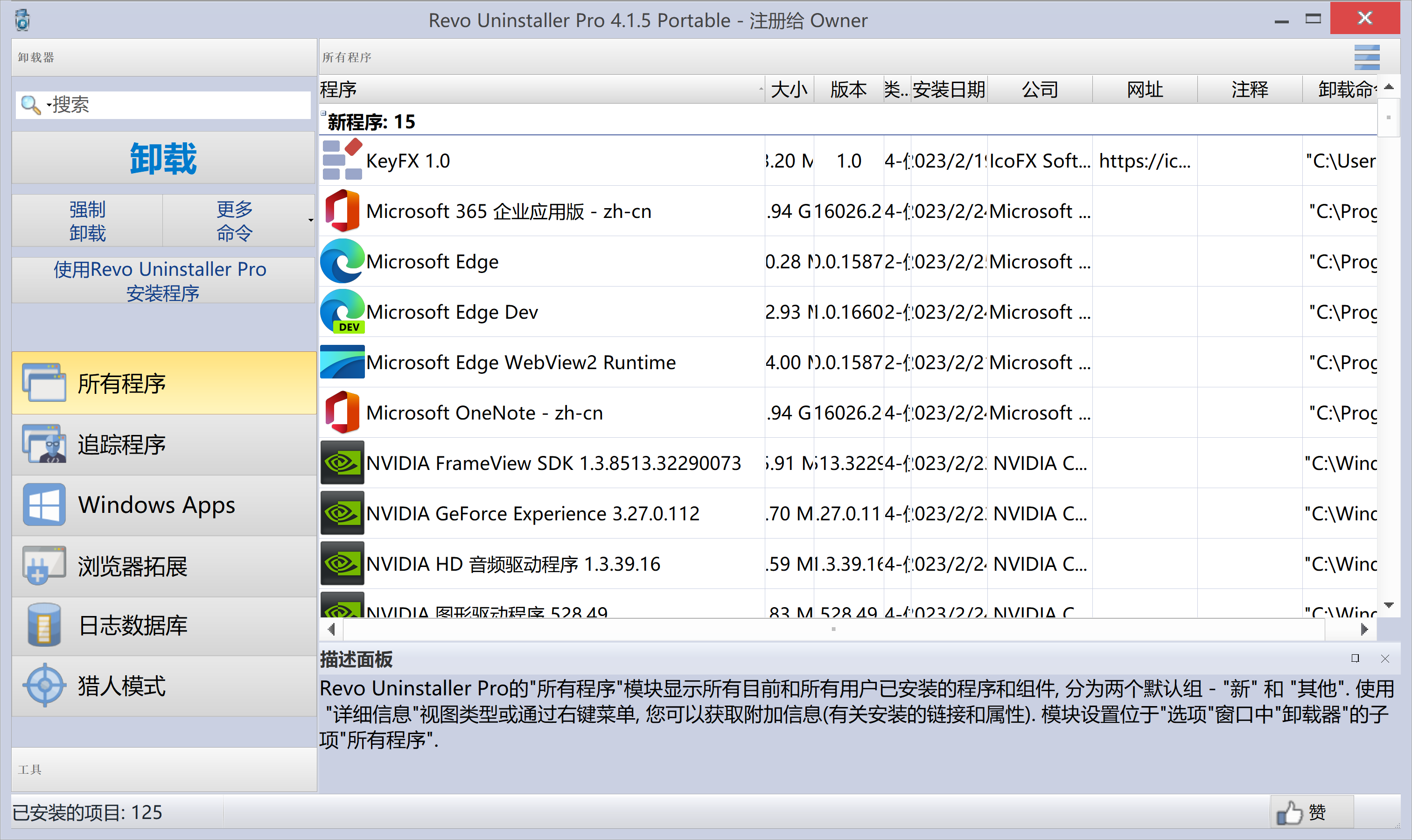The image size is (1412, 840).
Task: Click the 已安装的项目: 125 status text
Action: [87, 812]
